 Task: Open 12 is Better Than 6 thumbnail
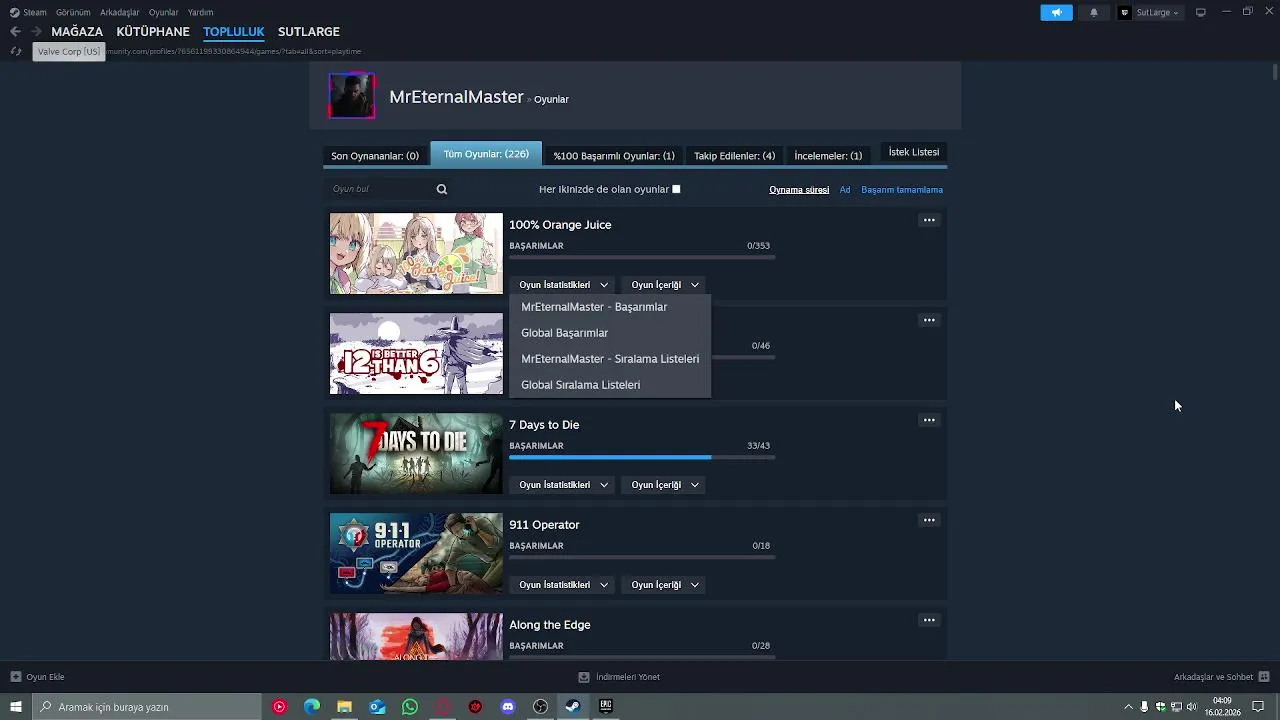pyautogui.click(x=416, y=353)
